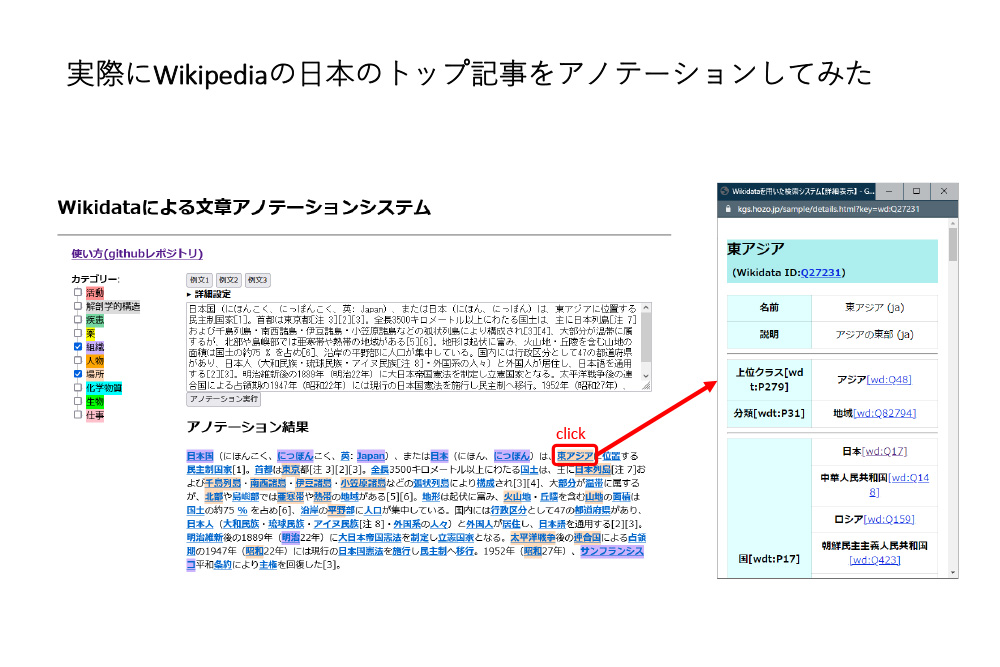Click the globe favicon in details window title bar
This screenshot has height=667, width=1000.
724,191
